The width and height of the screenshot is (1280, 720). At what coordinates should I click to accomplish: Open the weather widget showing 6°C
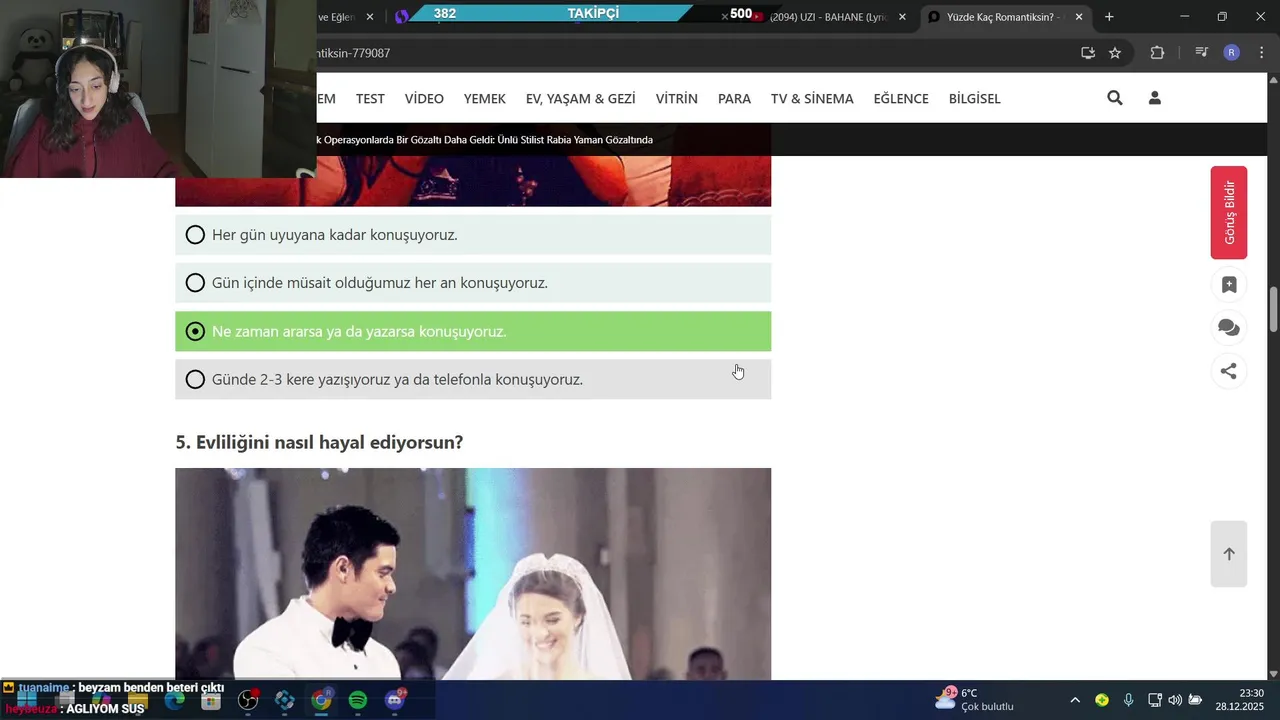[x=975, y=699]
